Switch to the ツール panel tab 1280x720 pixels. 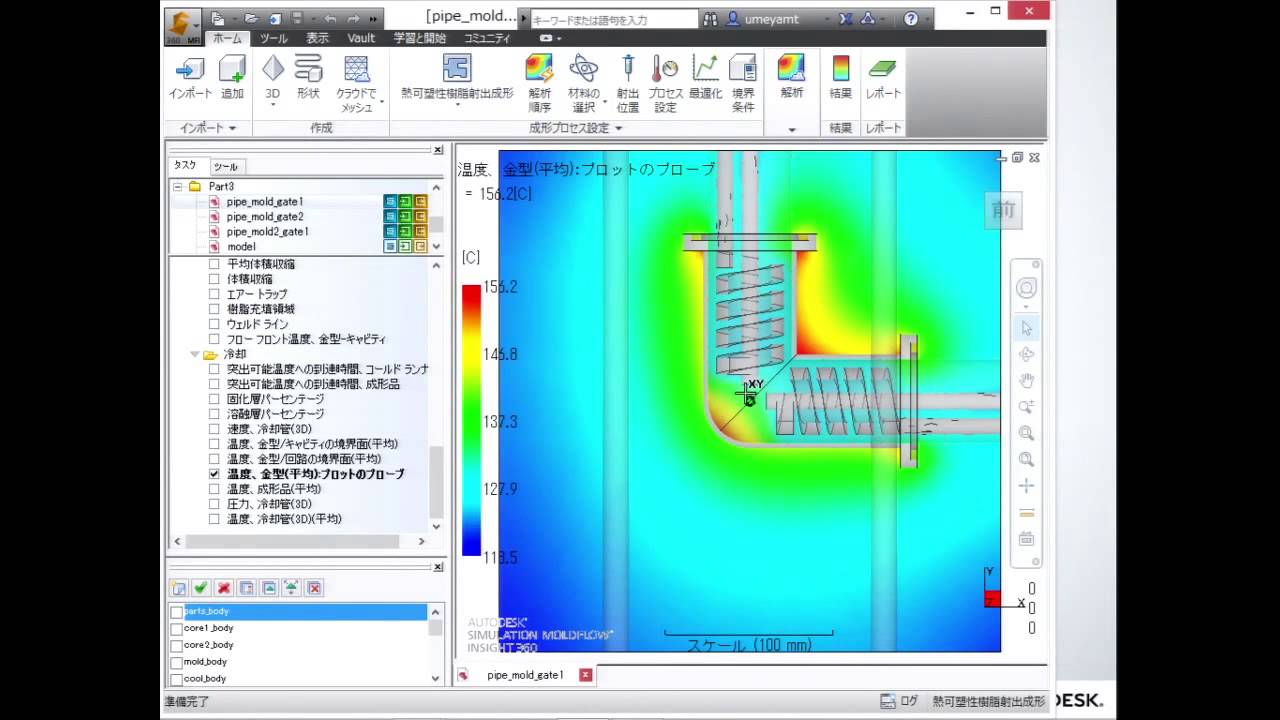[225, 167]
